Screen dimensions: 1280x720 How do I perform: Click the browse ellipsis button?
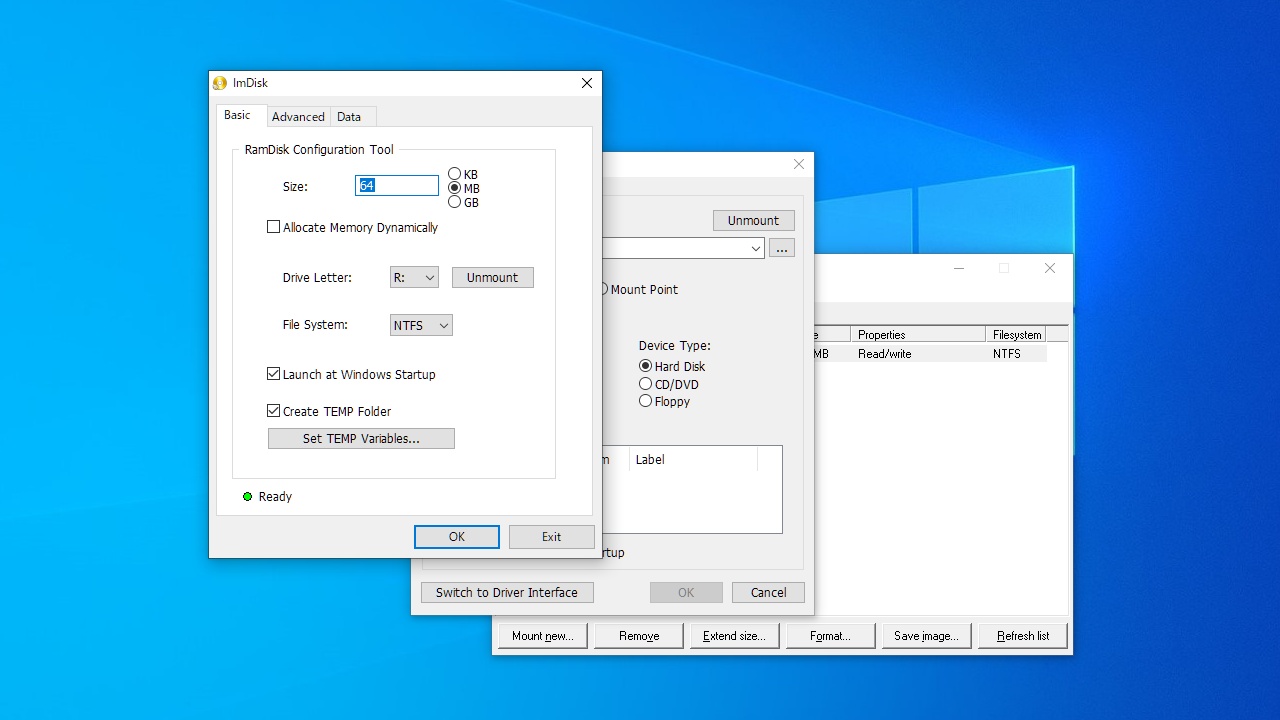[x=783, y=248]
